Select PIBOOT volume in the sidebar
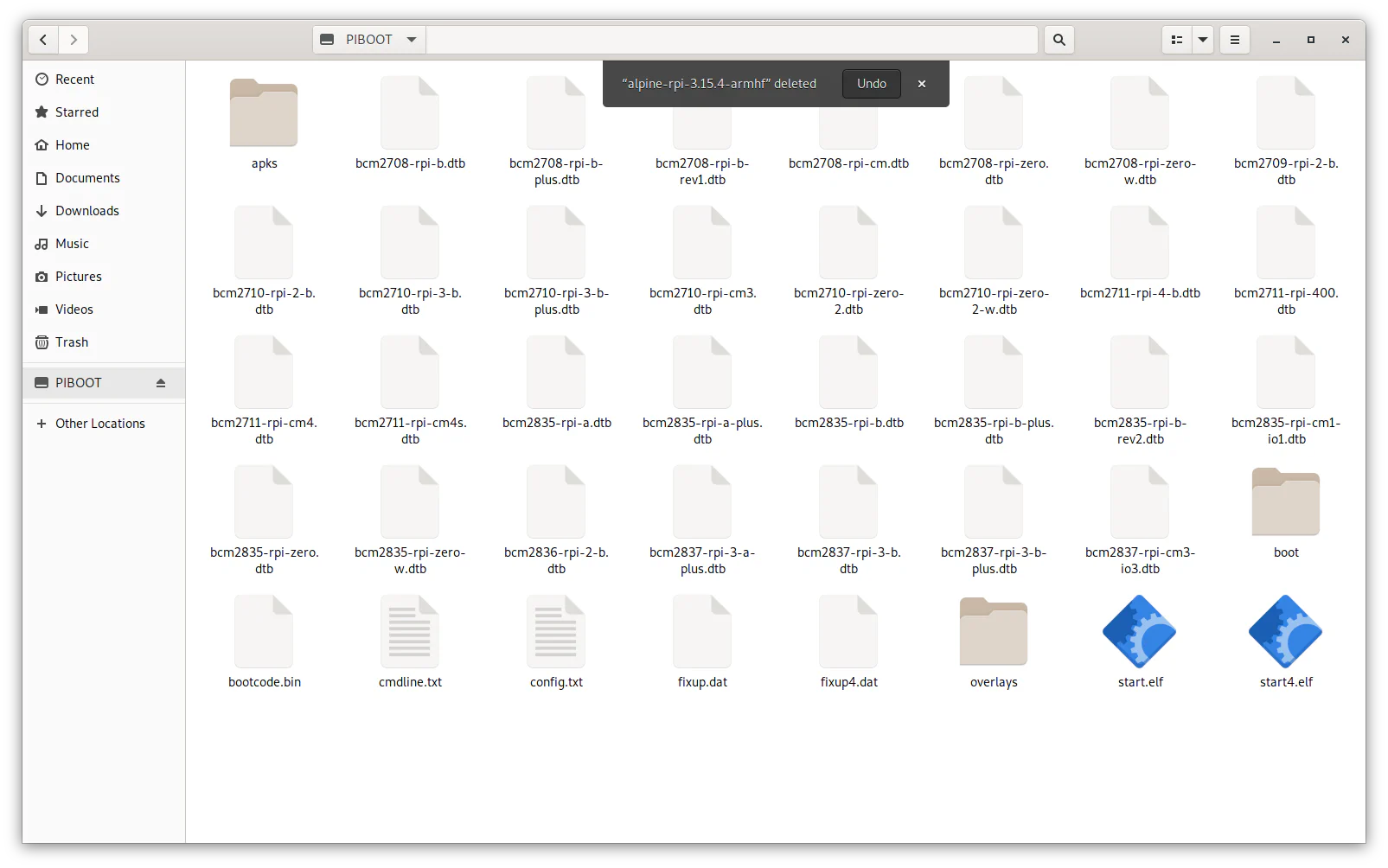 pyautogui.click(x=104, y=383)
